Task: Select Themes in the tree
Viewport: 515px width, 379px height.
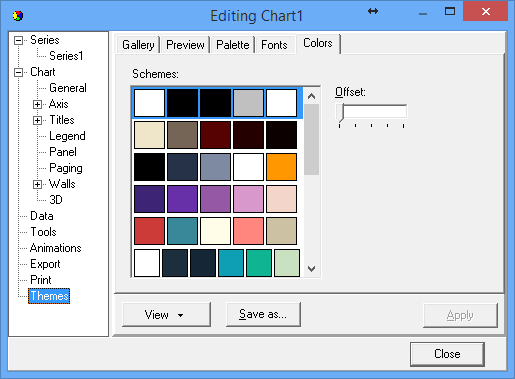Action: point(49,296)
